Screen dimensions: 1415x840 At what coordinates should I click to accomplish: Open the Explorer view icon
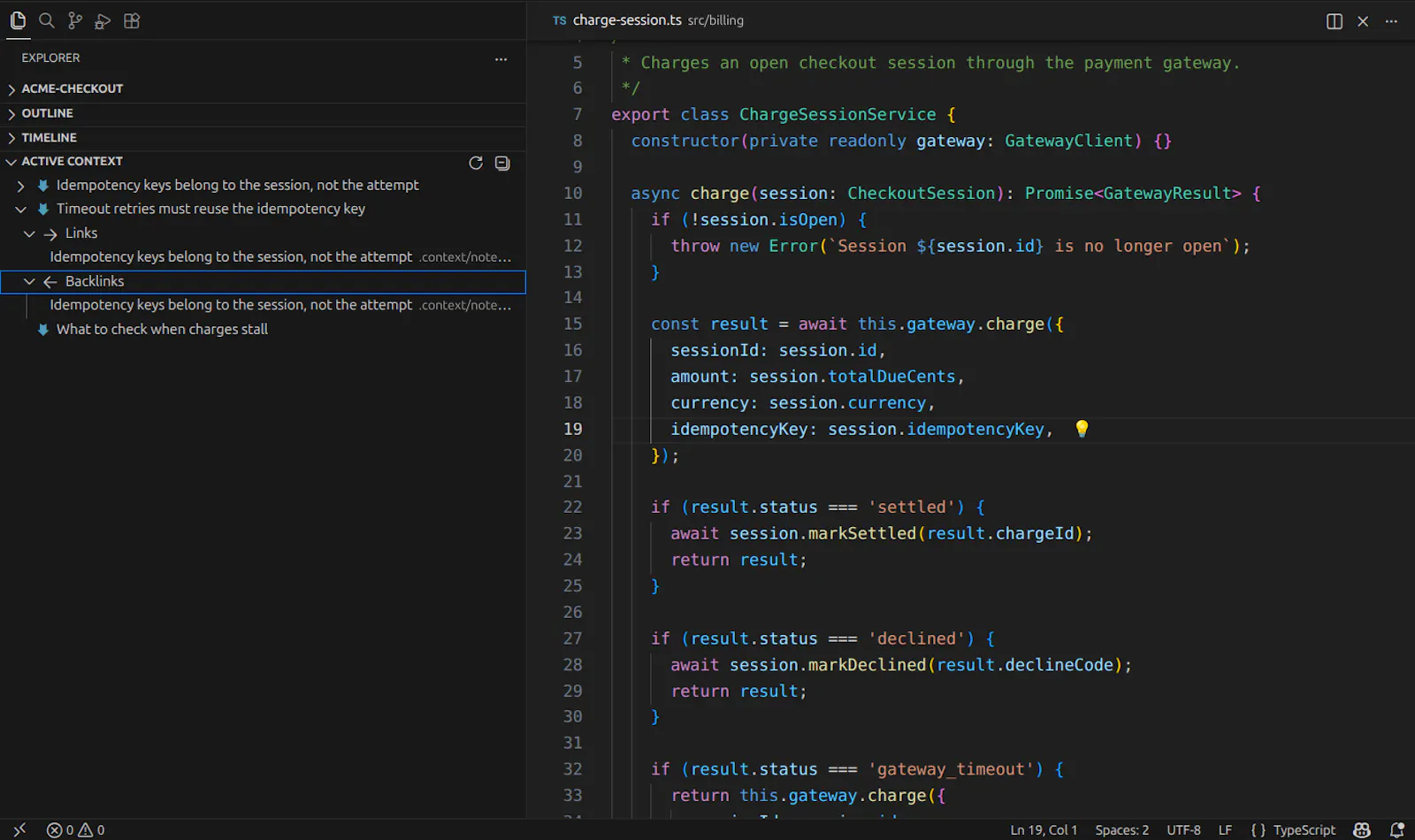pyautogui.click(x=18, y=20)
